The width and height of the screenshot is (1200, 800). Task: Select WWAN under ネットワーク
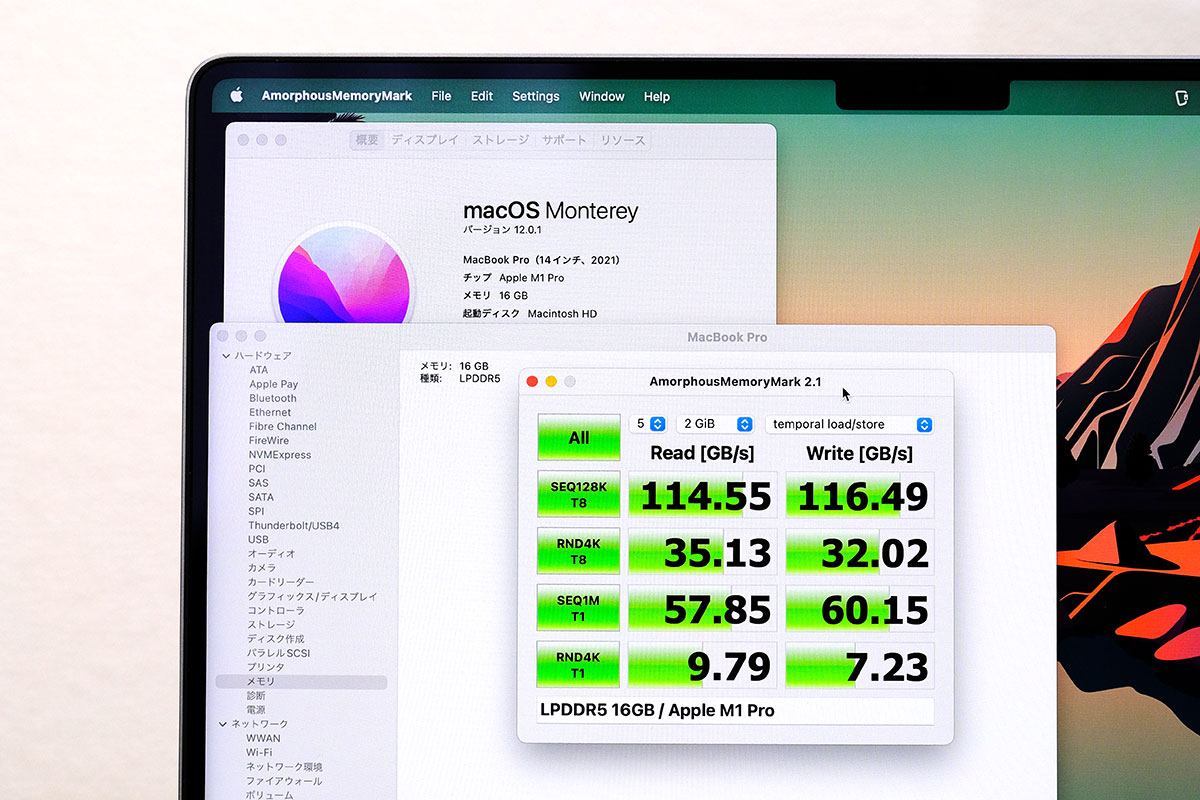click(x=264, y=738)
